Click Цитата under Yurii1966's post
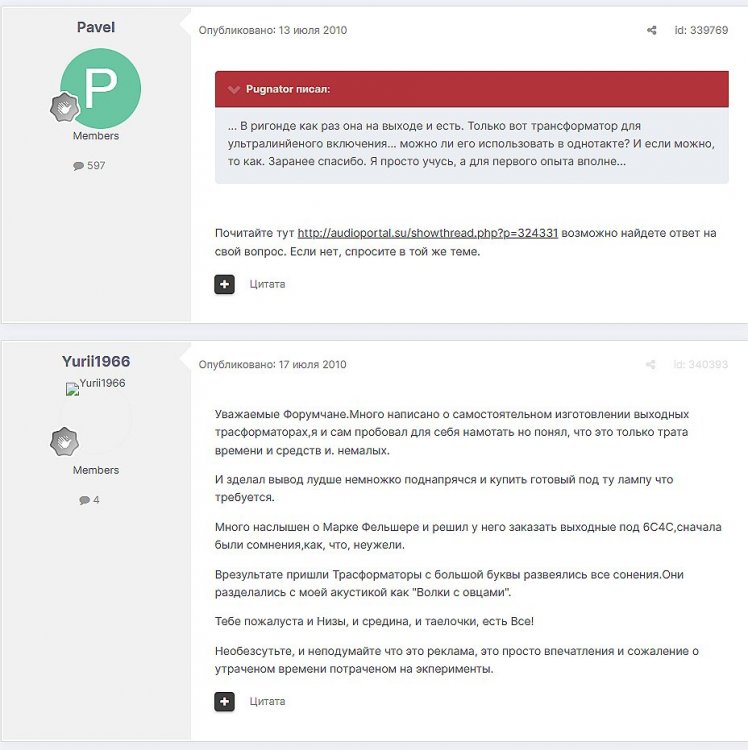 tap(267, 702)
